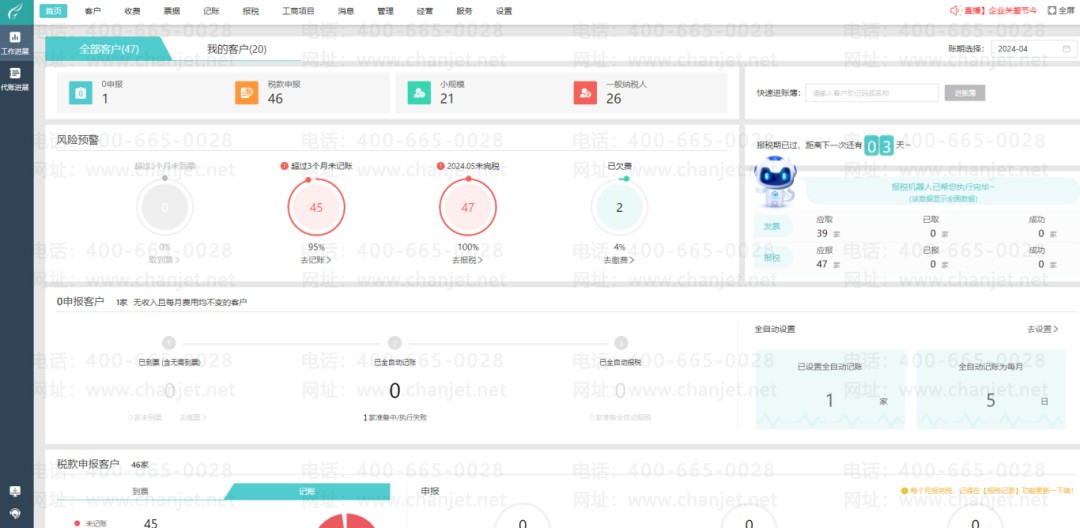Screen dimensions: 1080x528
Task: Switch to 我的客户(20) tab
Action: [x=237, y=49]
